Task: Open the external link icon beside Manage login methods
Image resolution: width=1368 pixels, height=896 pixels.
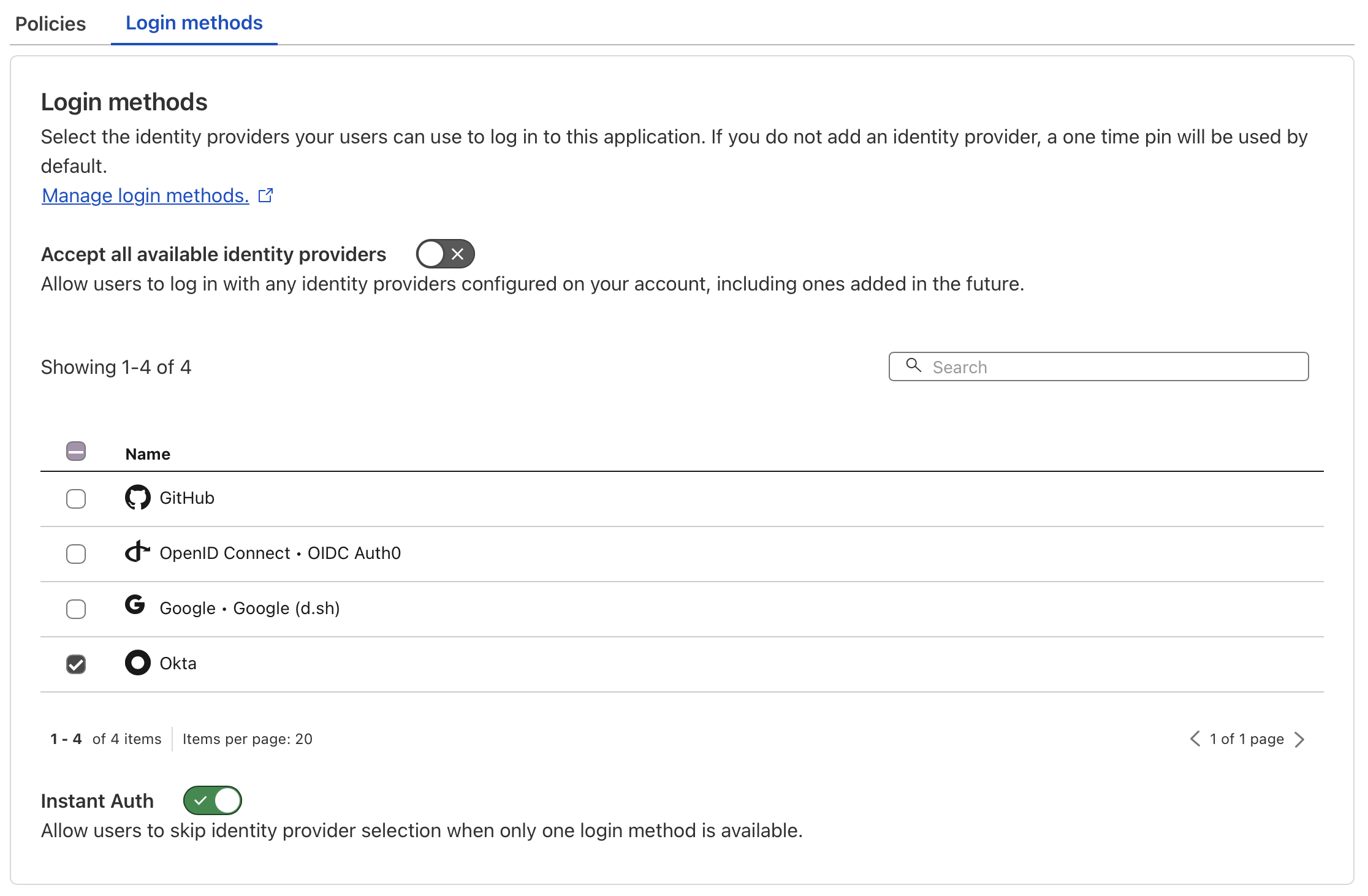Action: click(x=266, y=195)
